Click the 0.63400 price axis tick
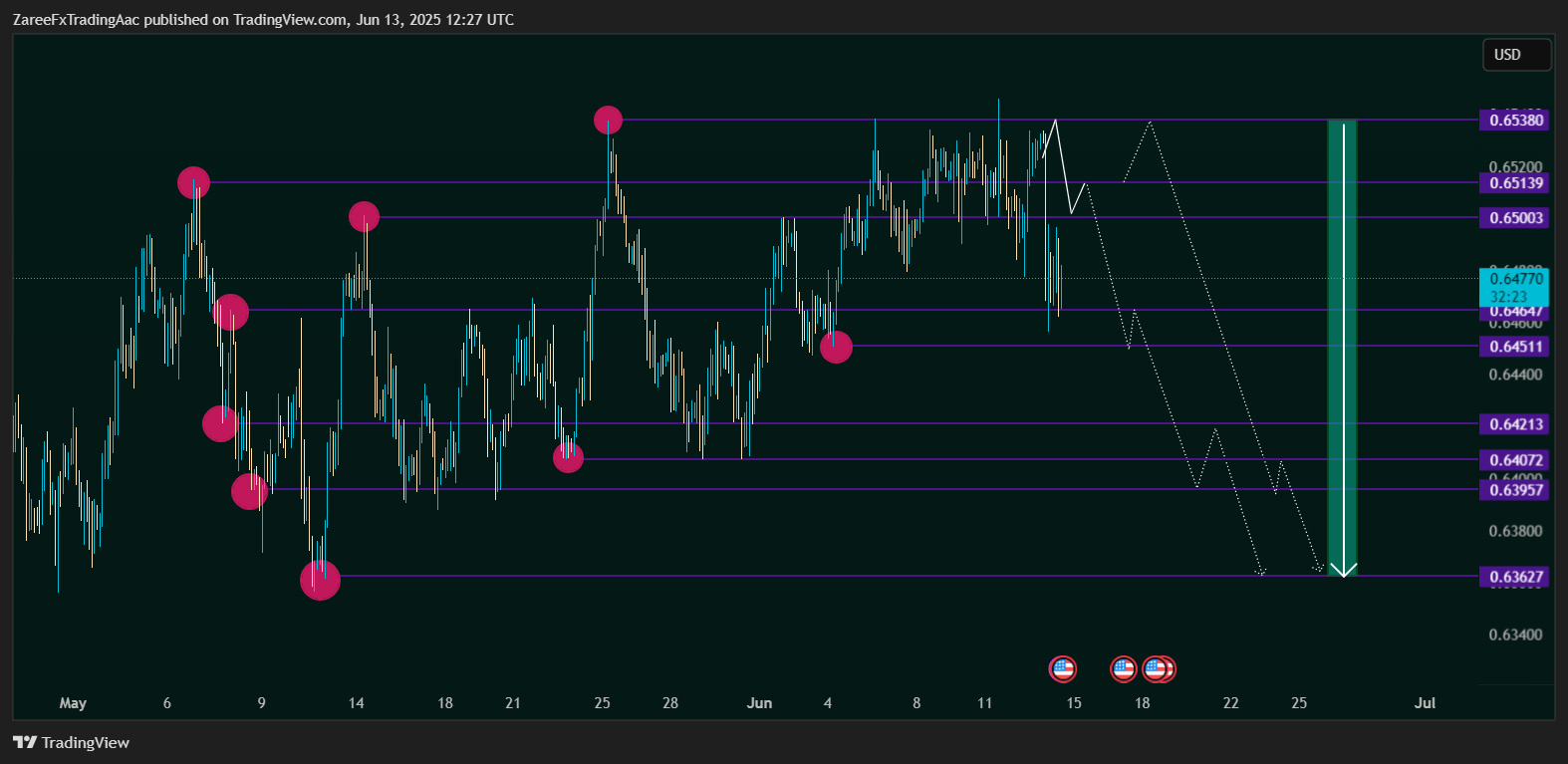 coord(1515,635)
